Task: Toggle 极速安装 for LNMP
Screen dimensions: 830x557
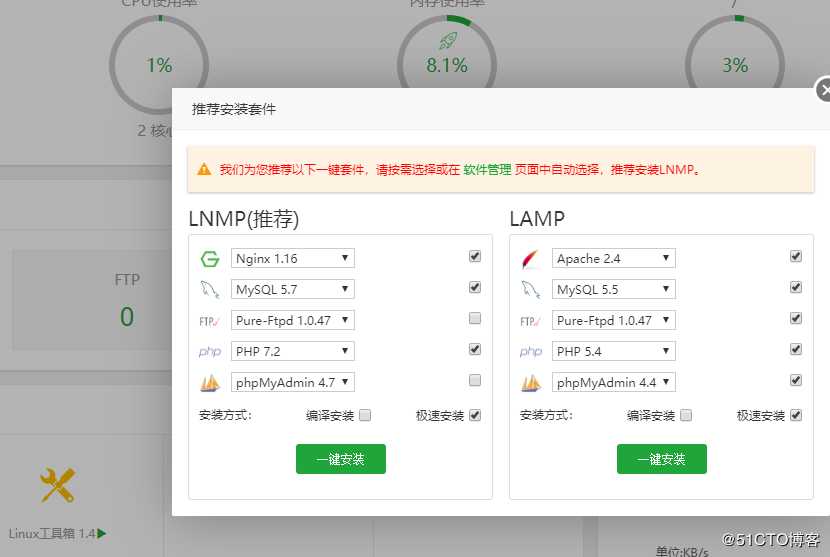Action: [475, 415]
